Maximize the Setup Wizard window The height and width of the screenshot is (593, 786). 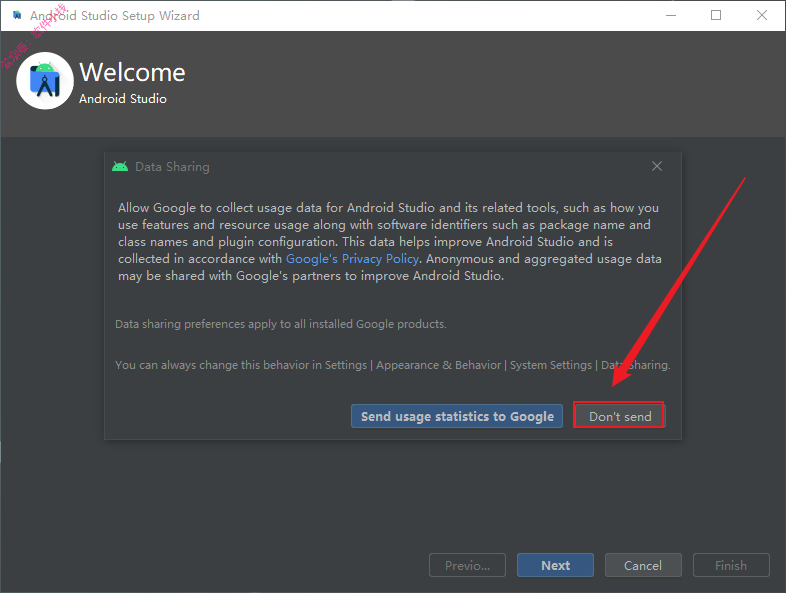coord(716,16)
